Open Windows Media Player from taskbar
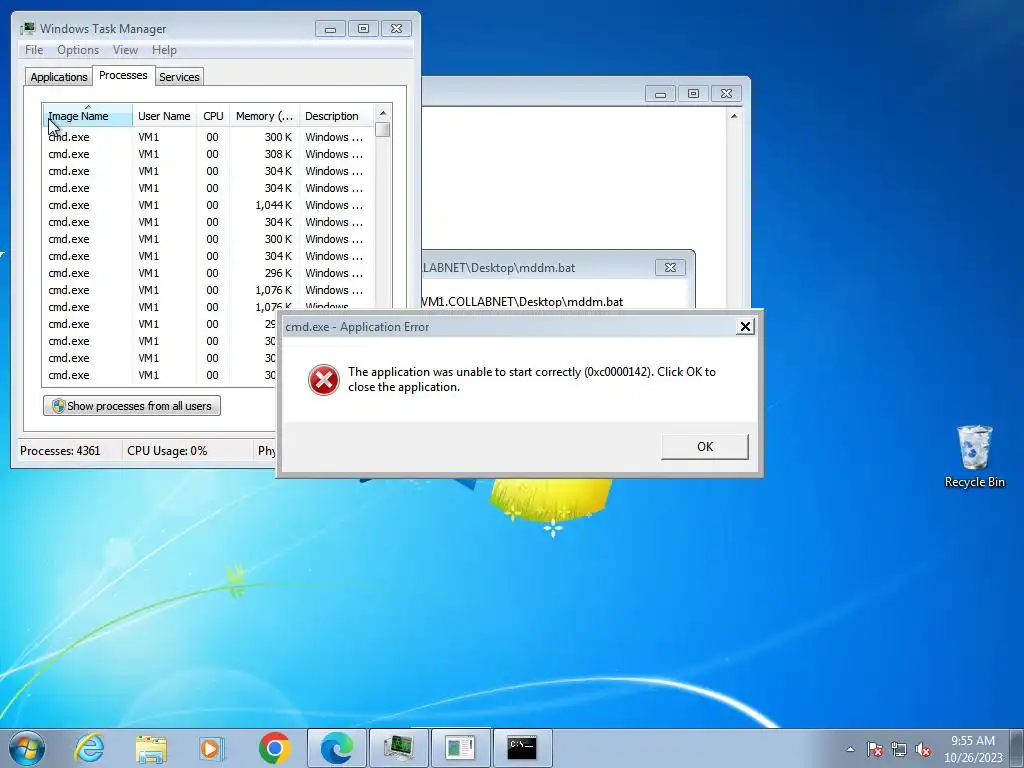1024x768 pixels. [212, 748]
